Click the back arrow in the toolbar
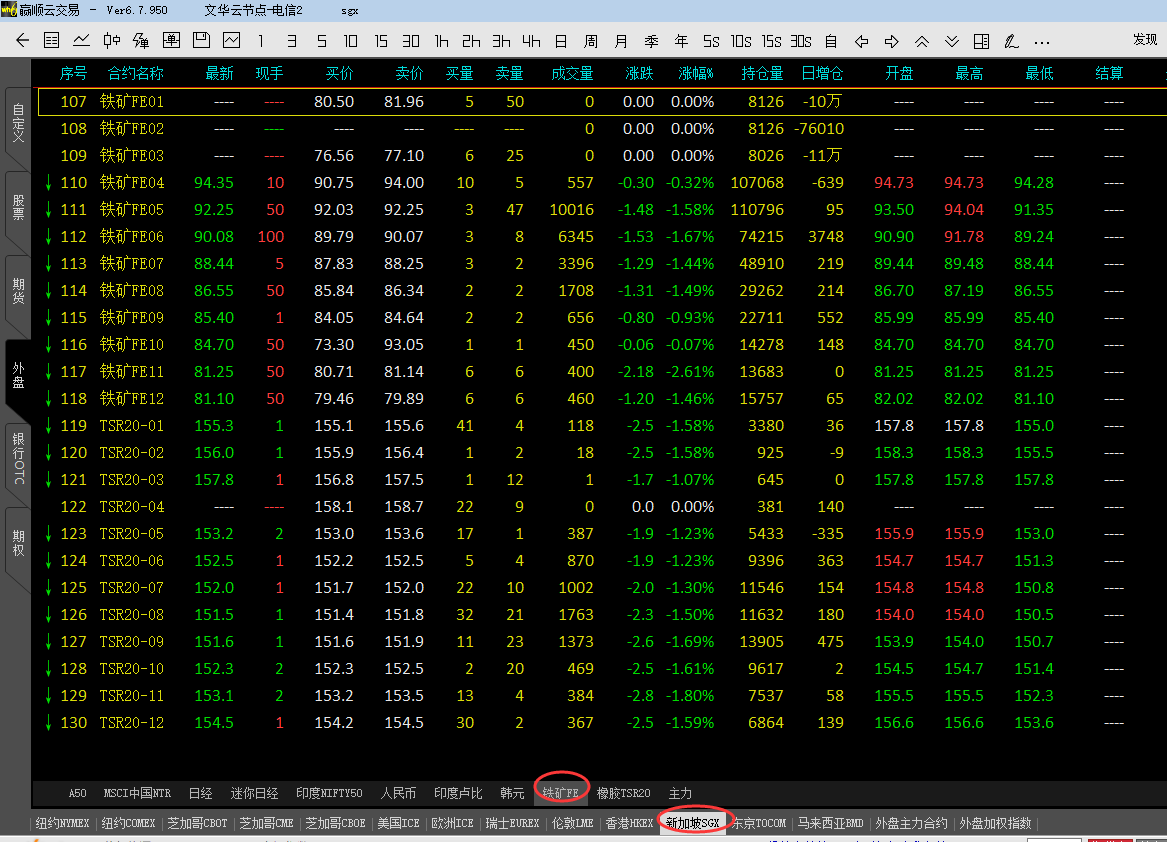The width and height of the screenshot is (1167, 842). pos(22,41)
